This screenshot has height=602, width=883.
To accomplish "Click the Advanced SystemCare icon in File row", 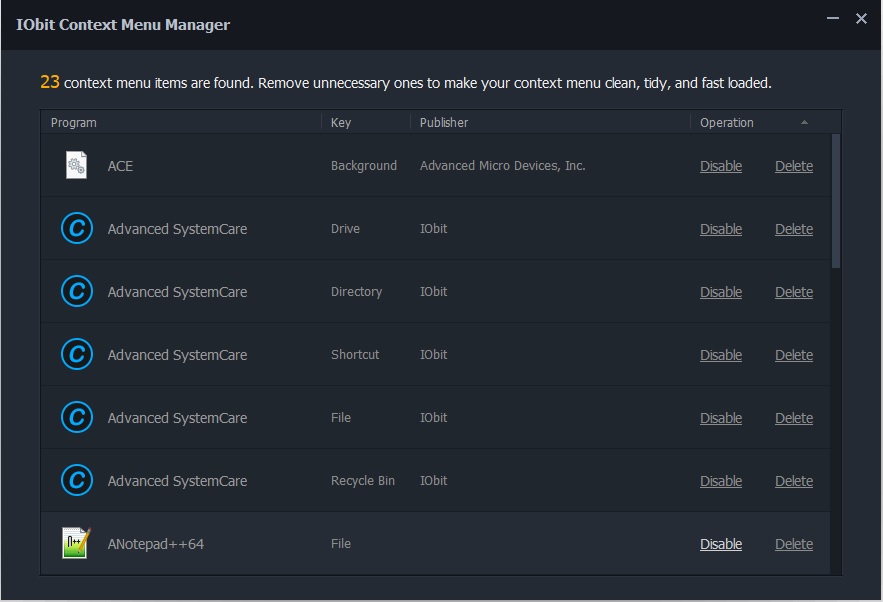I will [77, 417].
